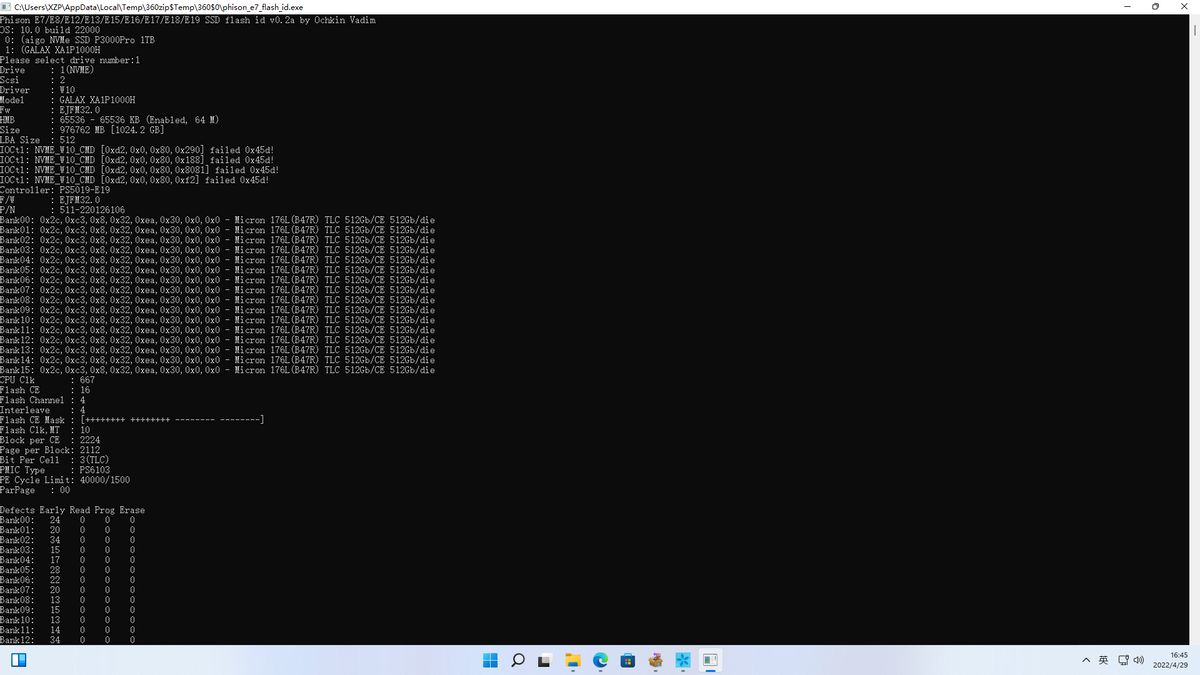Viewport: 1200px width, 675px height.
Task: Click the 'LBA Size : 512' line
Action: pyautogui.click(x=38, y=140)
